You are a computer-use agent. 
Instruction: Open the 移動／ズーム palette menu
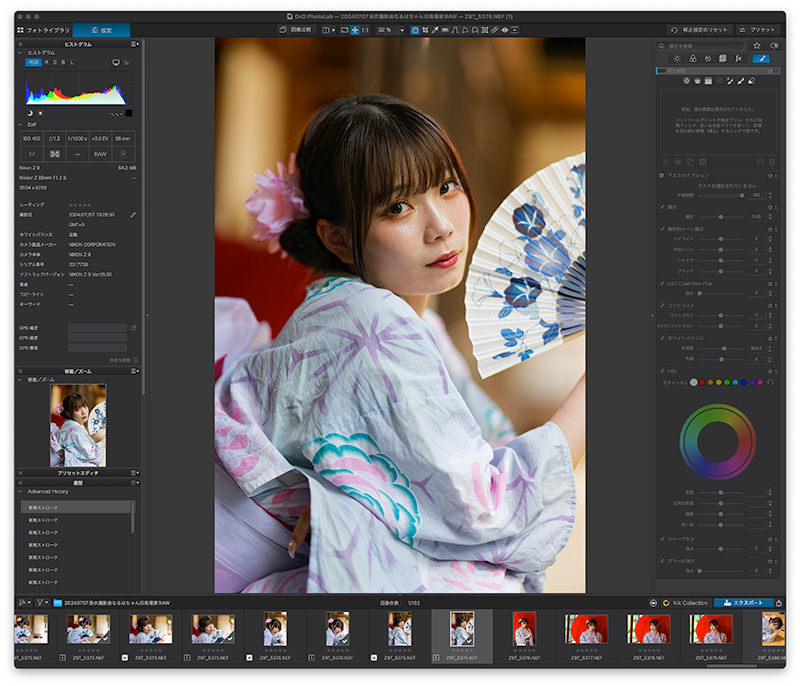pyautogui.click(x=135, y=371)
